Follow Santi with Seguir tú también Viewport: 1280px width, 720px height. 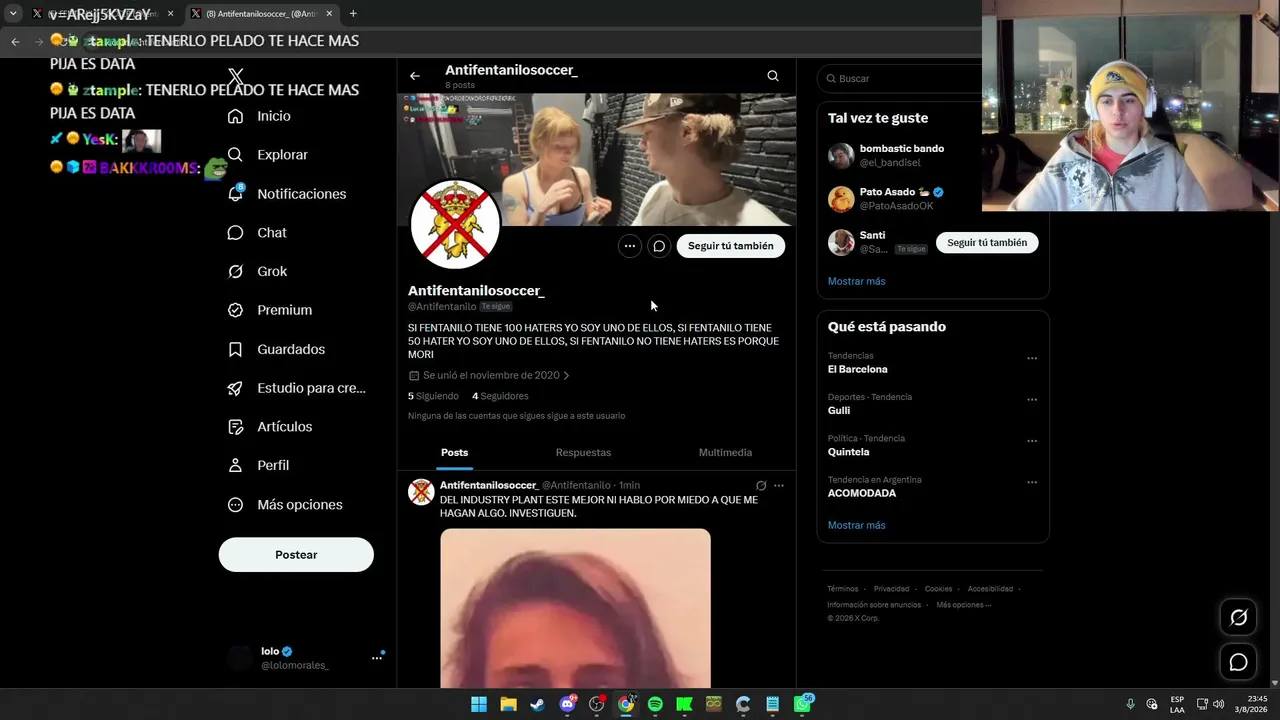[987, 243]
